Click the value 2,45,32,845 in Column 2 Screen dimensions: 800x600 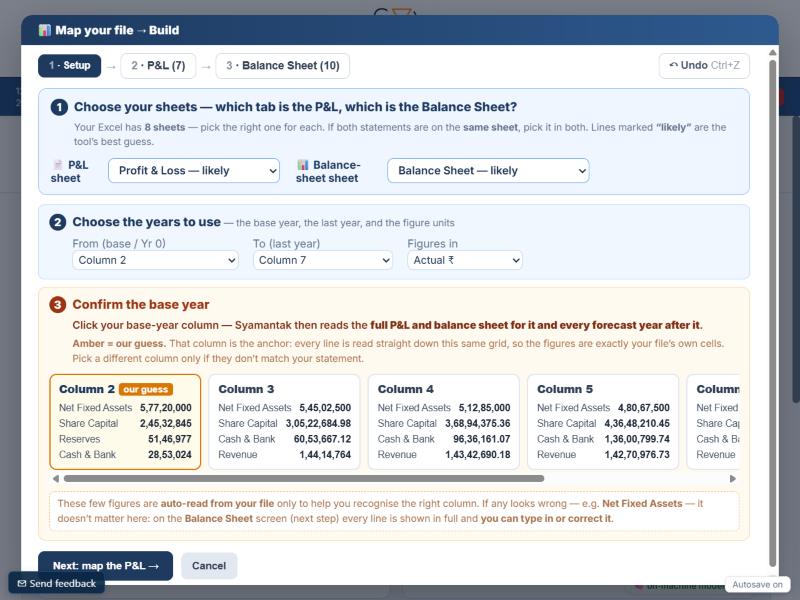[166, 423]
